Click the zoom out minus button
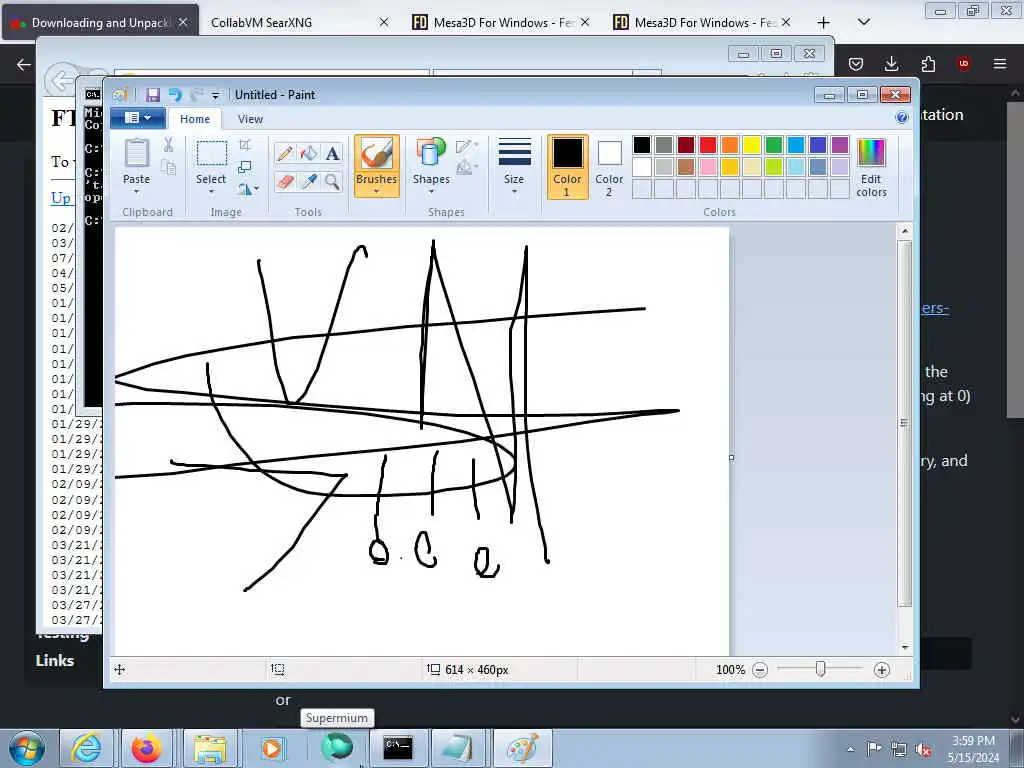This screenshot has width=1024, height=768. (760, 670)
